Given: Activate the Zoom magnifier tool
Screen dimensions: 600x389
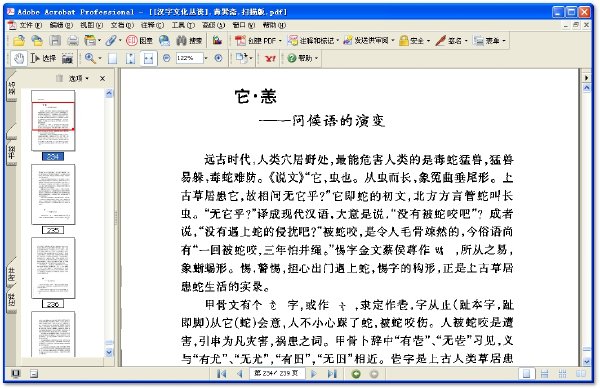Looking at the screenshot, I should tap(90, 58).
